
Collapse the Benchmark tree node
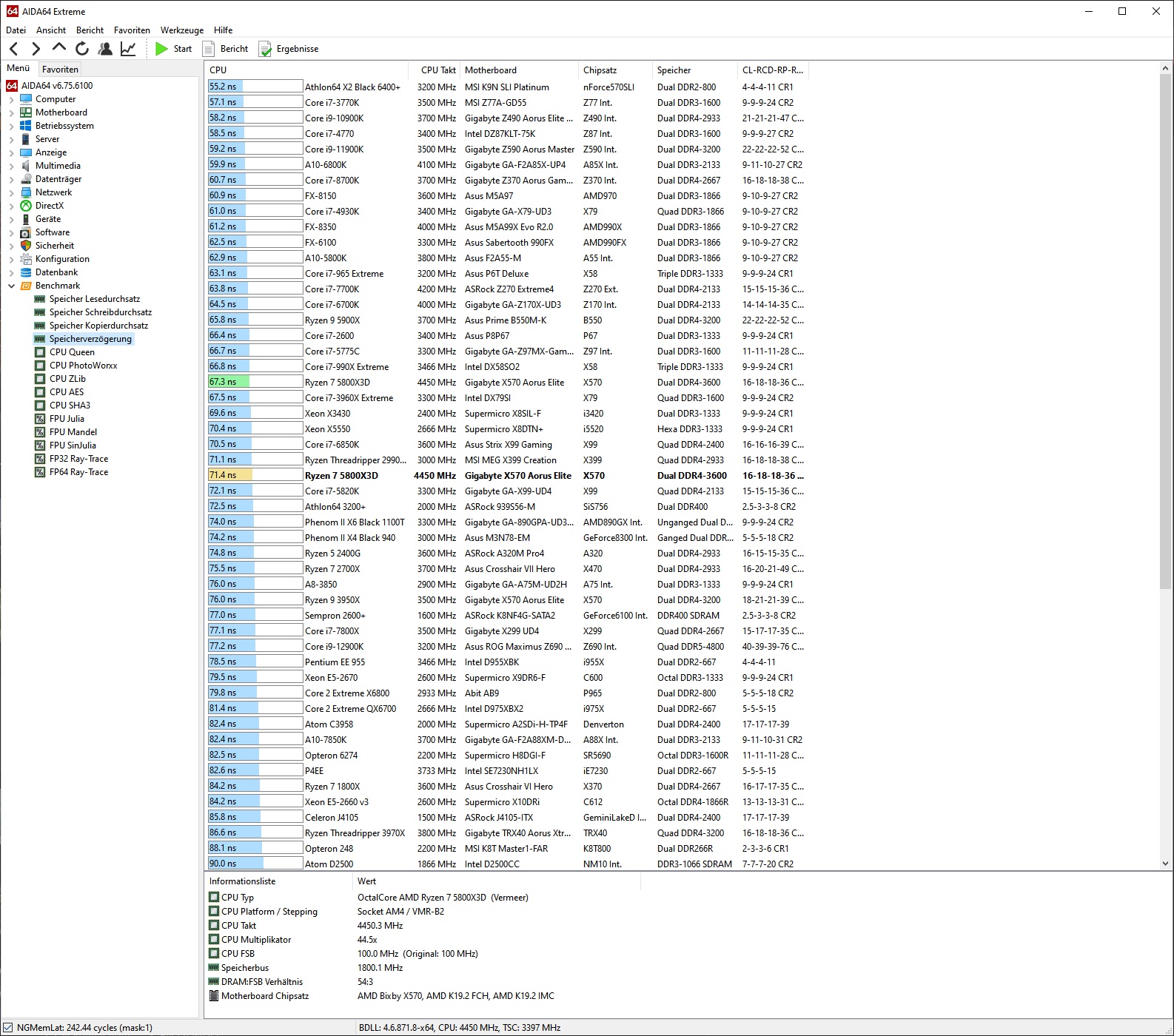coord(12,286)
